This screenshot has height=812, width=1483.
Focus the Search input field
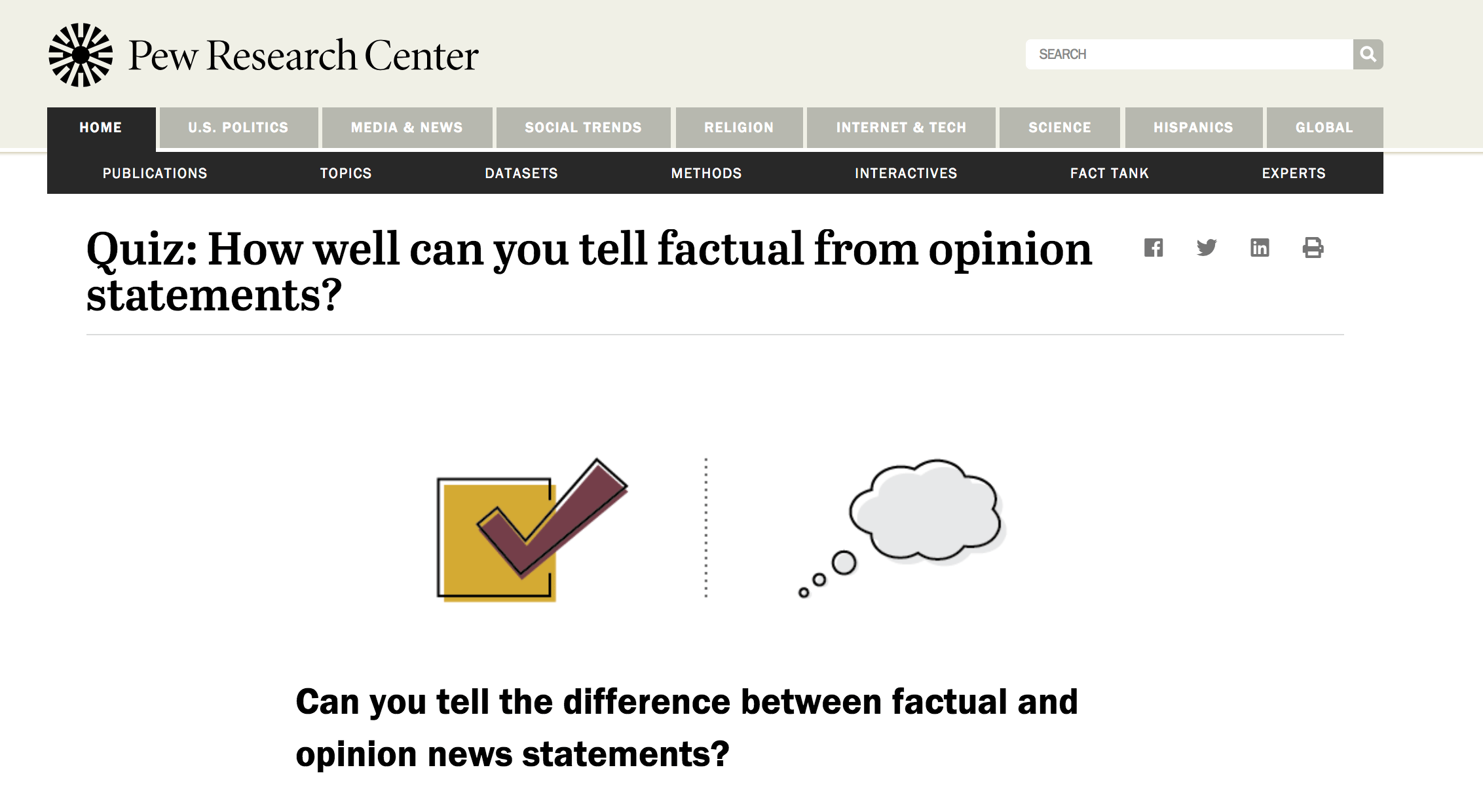[x=1189, y=54]
